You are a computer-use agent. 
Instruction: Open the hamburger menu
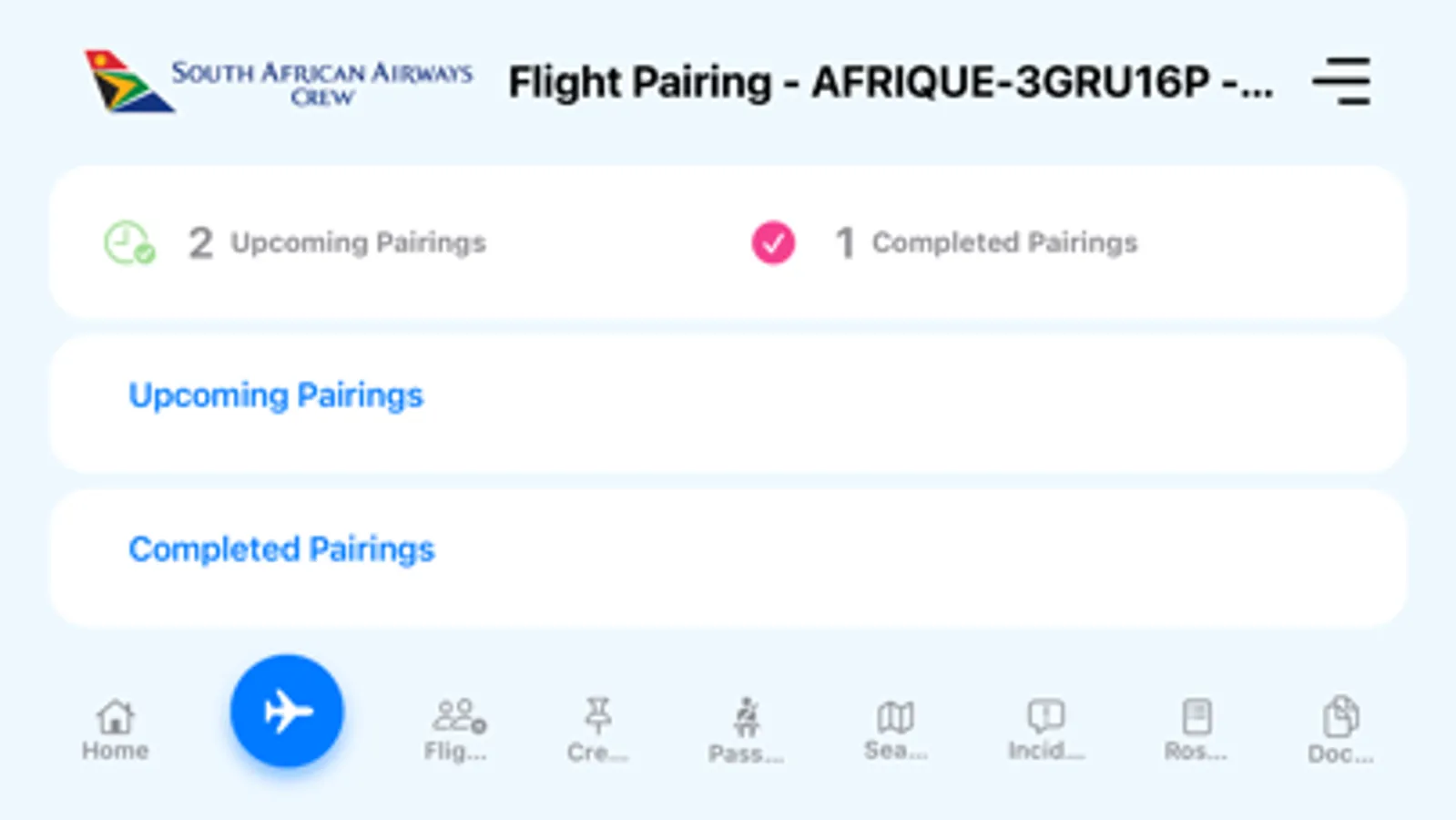point(1341,82)
